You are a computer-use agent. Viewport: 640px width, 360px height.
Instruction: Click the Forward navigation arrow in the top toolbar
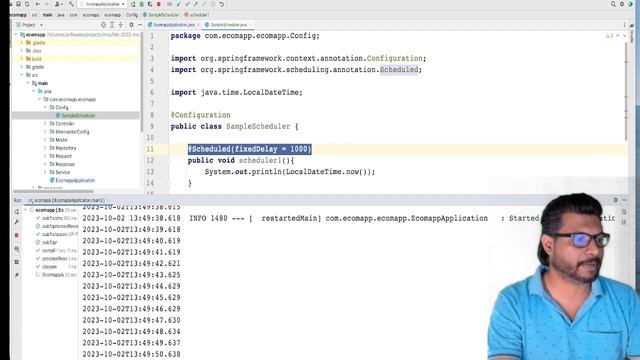point(46,4)
